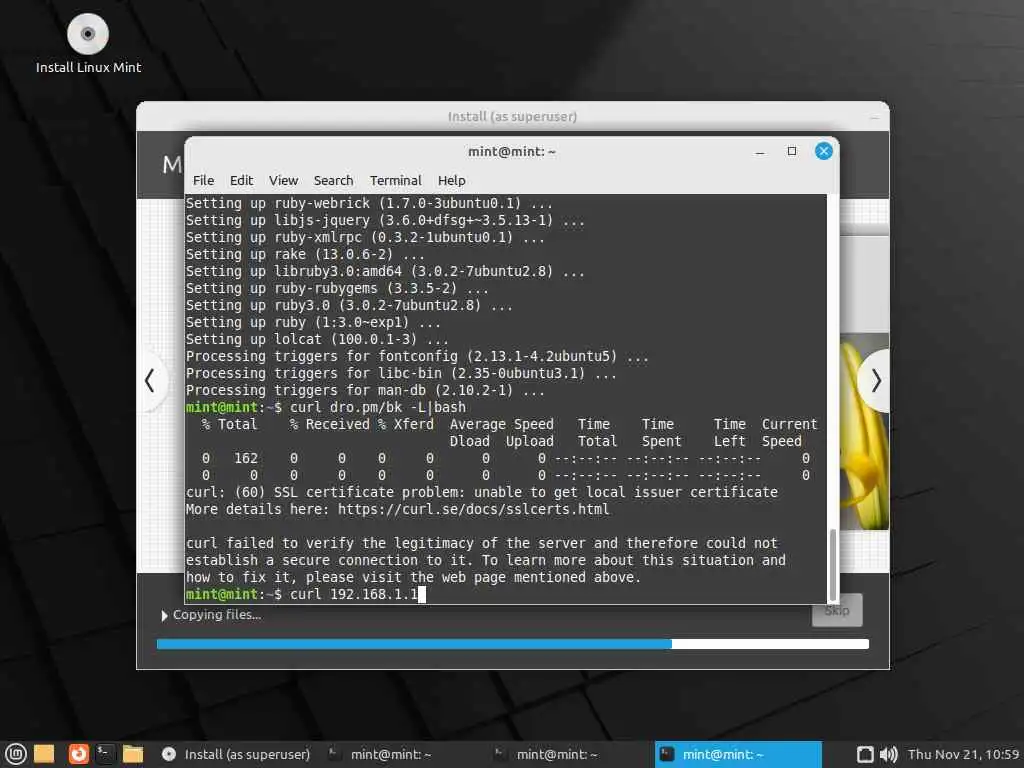
Task: Click the mint@mint terminal title text
Action: tap(512, 152)
